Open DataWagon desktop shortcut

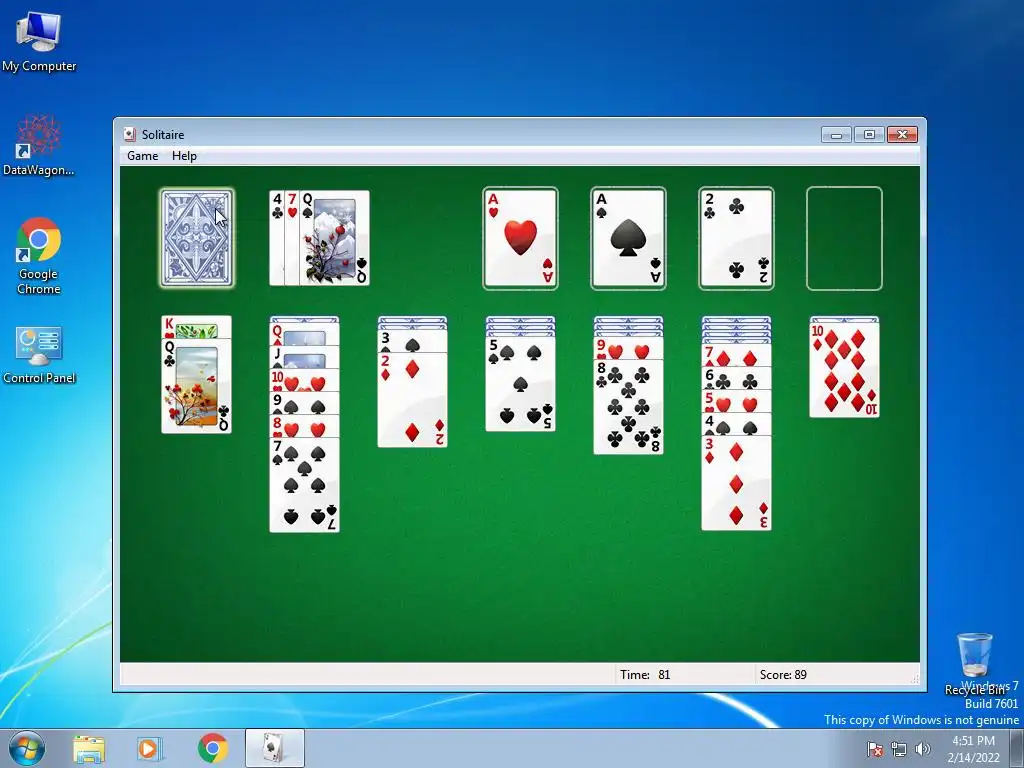(39, 145)
